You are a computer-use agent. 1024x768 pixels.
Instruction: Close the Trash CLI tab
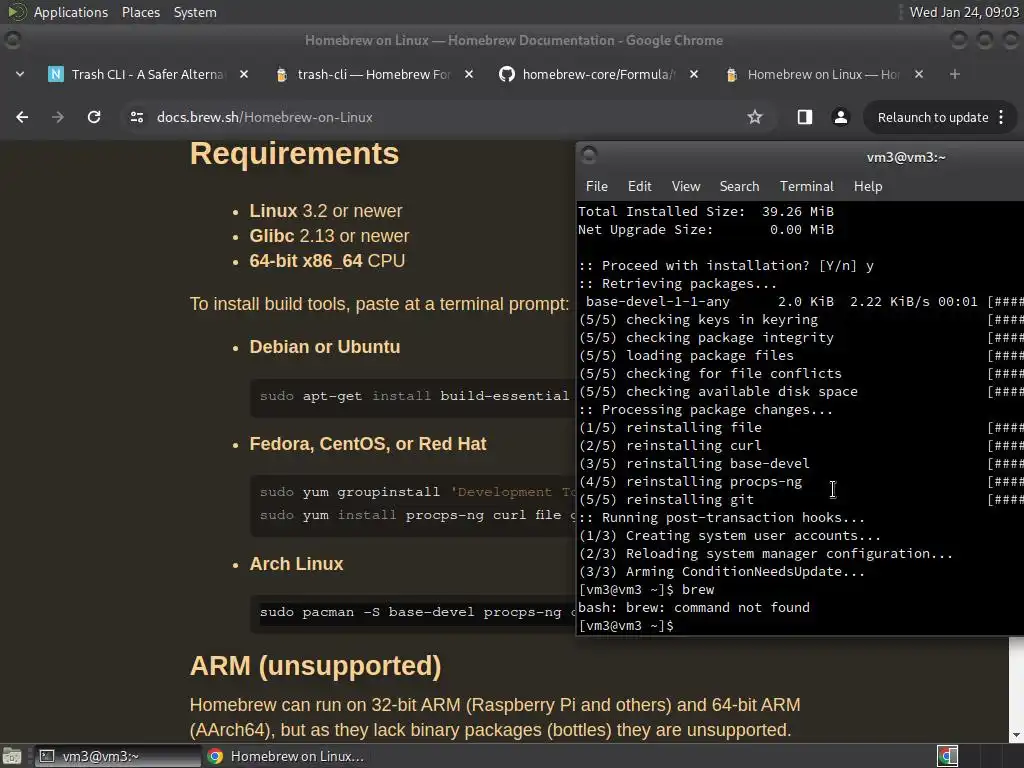coord(244,74)
